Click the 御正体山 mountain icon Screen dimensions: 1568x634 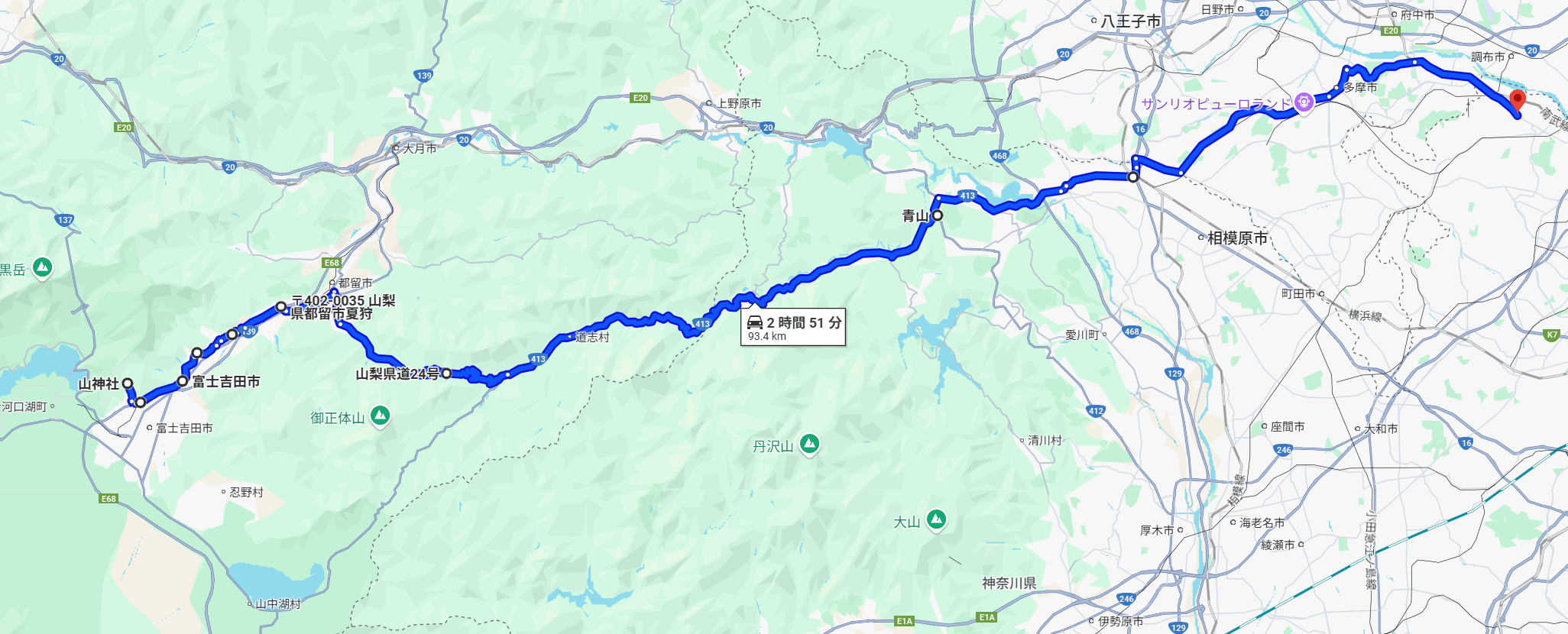(x=380, y=416)
